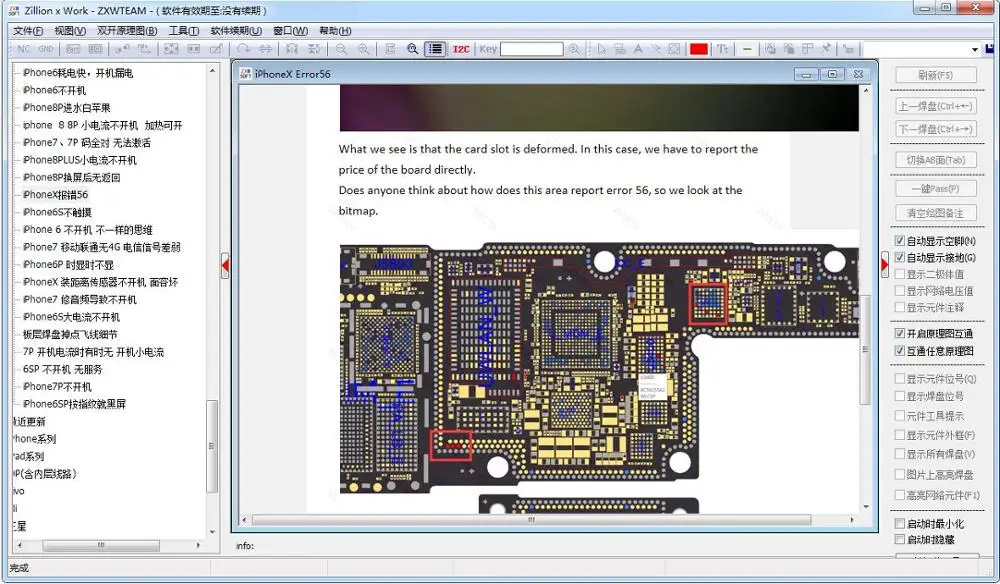Select the iPhone8P进水白苹果 tree entry
Screen dimensions: 1000x584
pyautogui.click(x=66, y=108)
